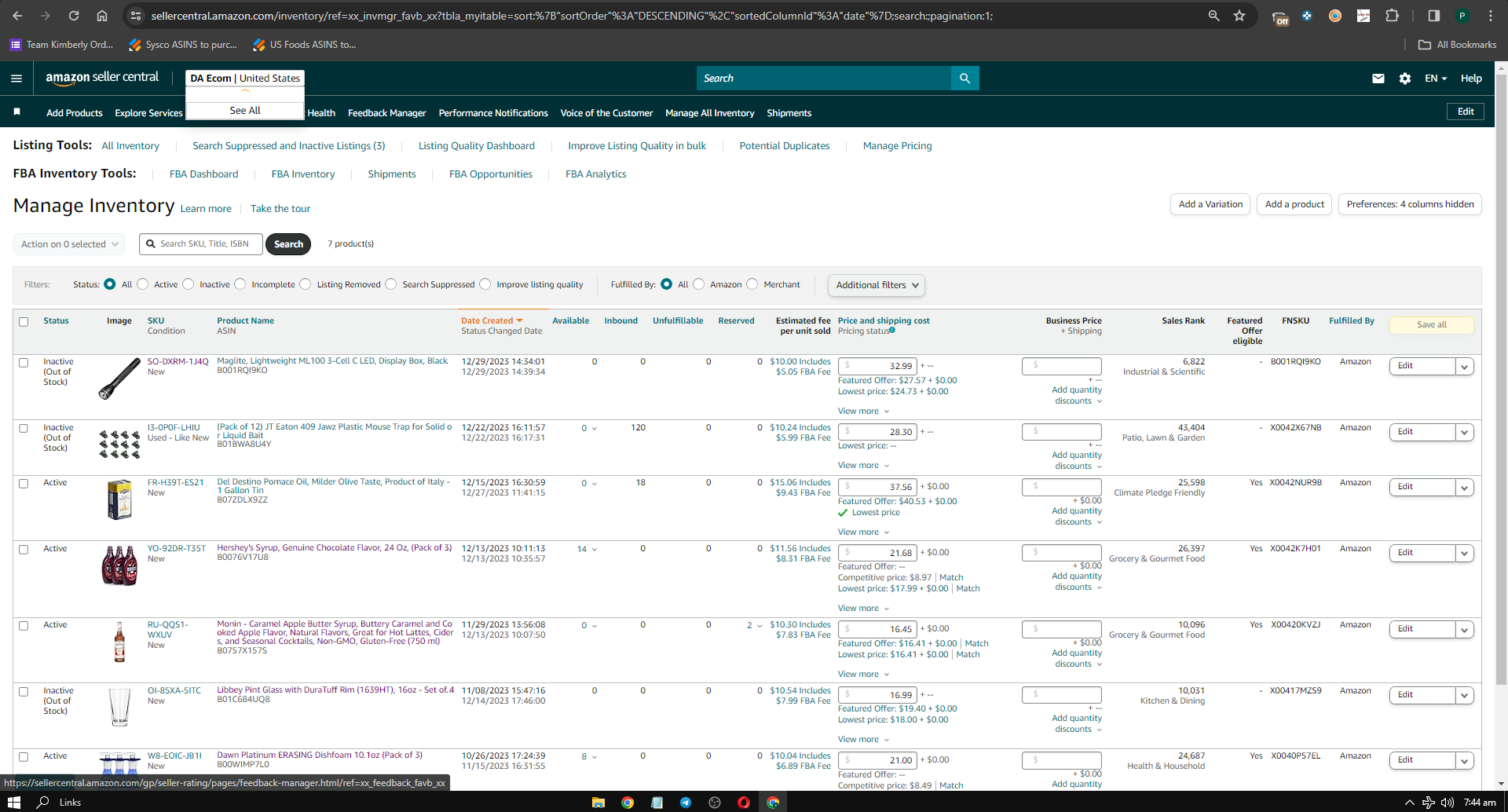Expand View more for Maglite pricing
1508x812 pixels.
[863, 411]
